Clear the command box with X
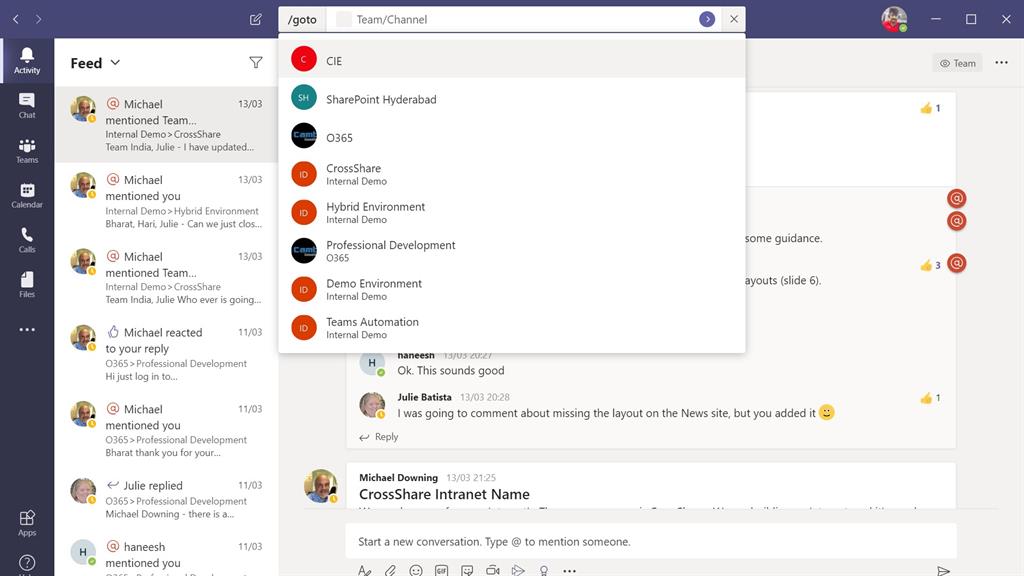The image size is (1024, 576). pyautogui.click(x=734, y=20)
